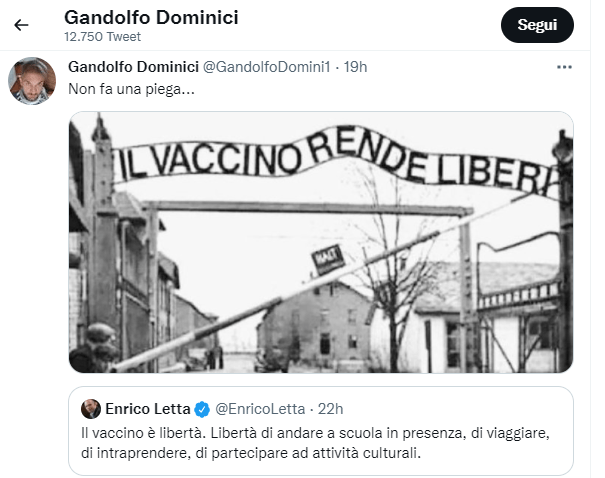The width and height of the screenshot is (605, 478).
Task: Click the header title Gandolfo Dominici
Action: pos(151,17)
